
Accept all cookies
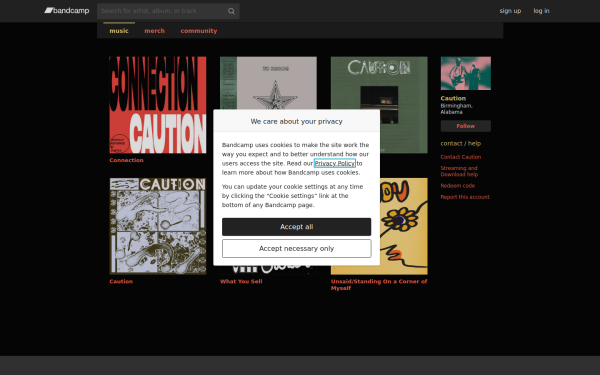coord(297,227)
